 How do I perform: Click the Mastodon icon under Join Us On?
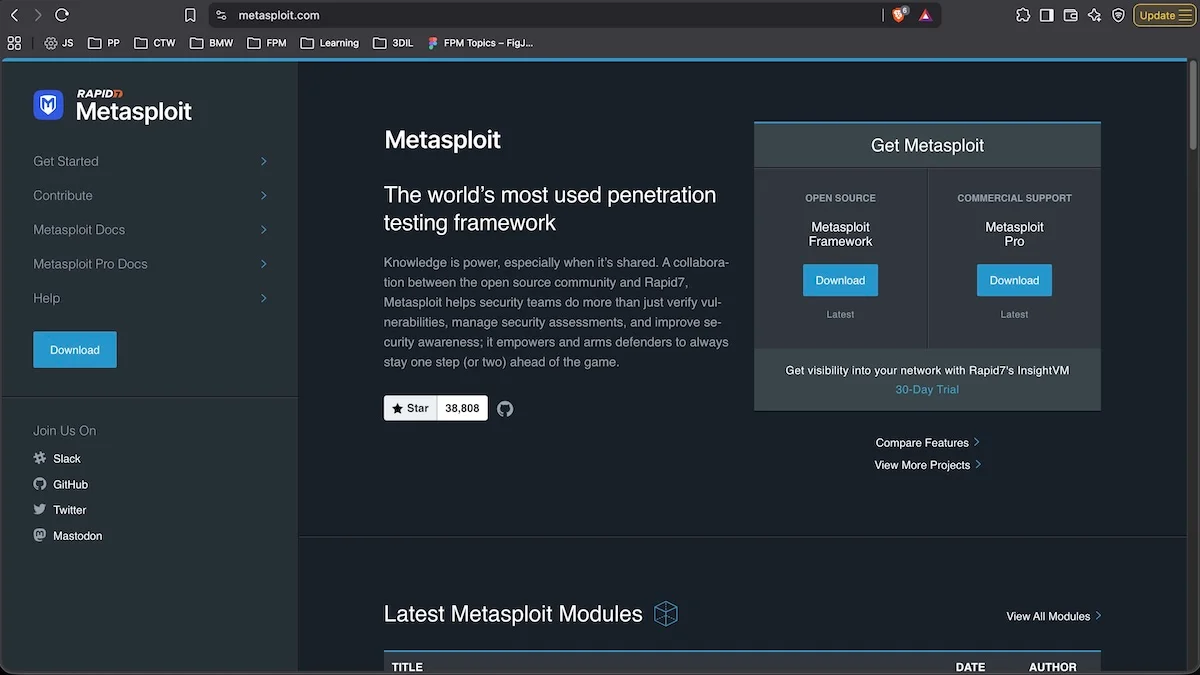40,535
